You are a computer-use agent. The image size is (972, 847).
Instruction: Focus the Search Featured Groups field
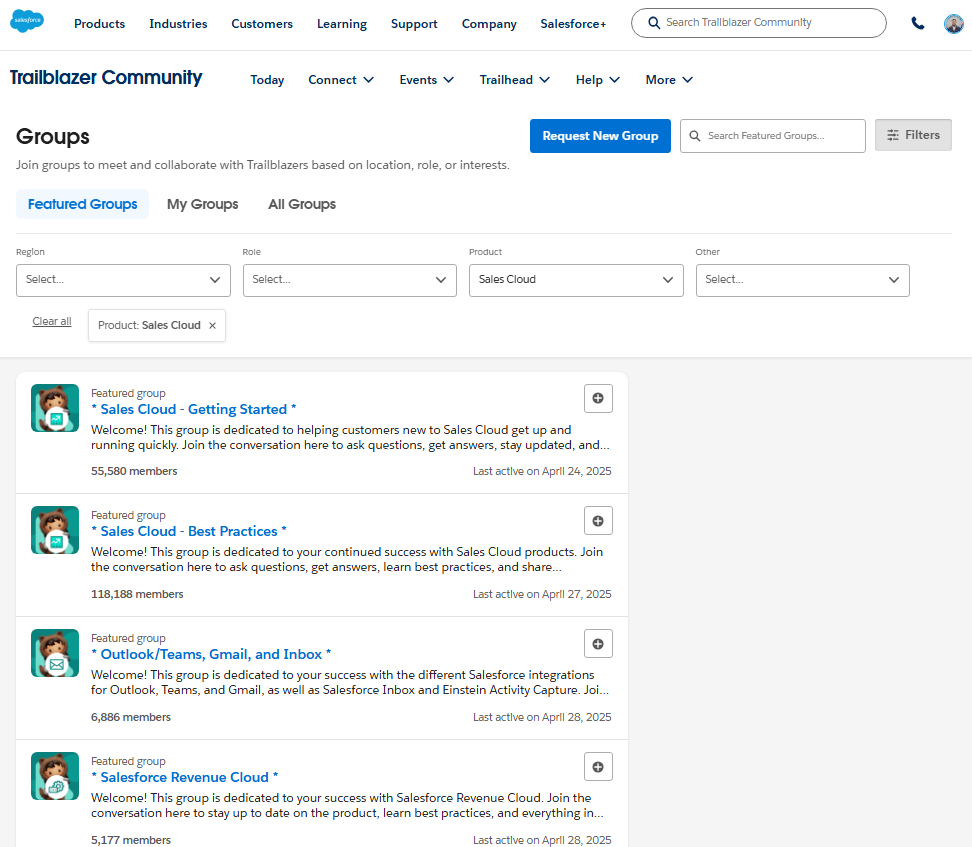(772, 136)
